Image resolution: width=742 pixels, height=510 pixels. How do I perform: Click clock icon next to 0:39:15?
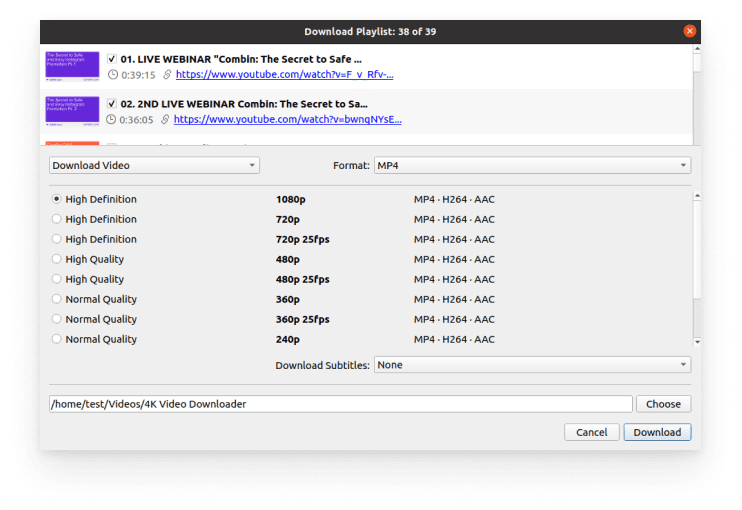point(113,75)
